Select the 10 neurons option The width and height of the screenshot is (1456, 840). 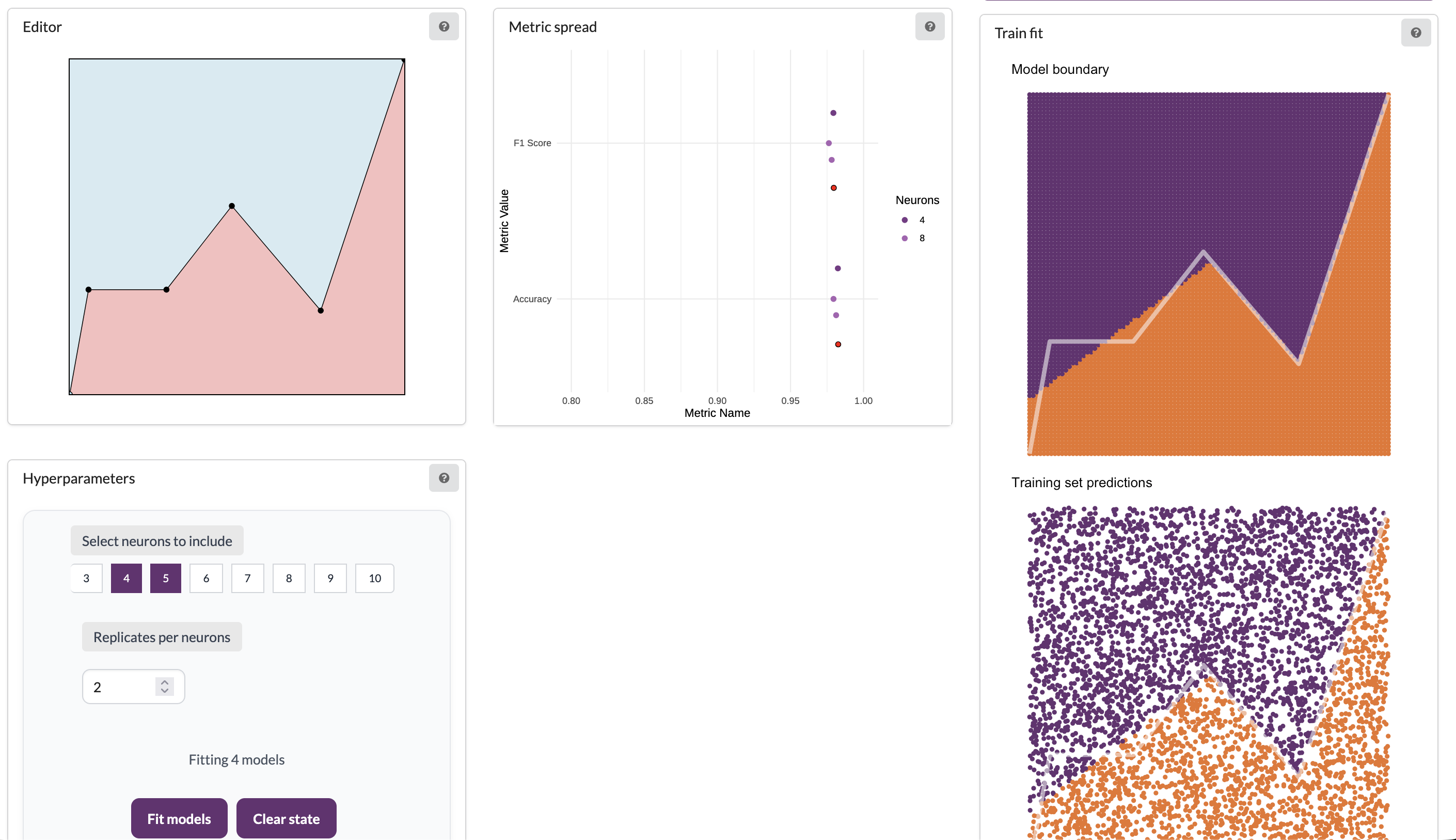[x=375, y=578]
